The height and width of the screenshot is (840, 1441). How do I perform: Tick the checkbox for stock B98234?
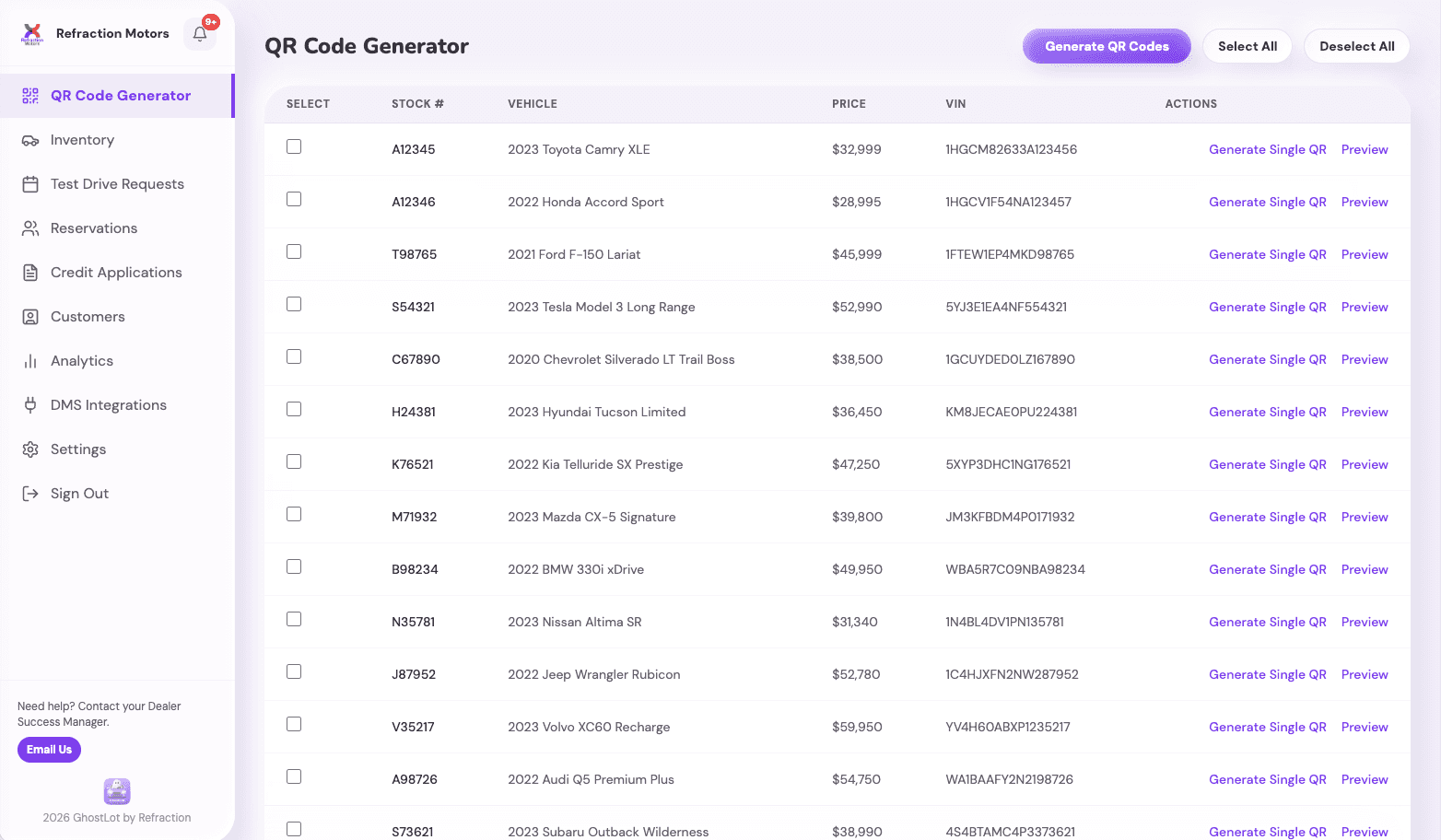(x=294, y=566)
